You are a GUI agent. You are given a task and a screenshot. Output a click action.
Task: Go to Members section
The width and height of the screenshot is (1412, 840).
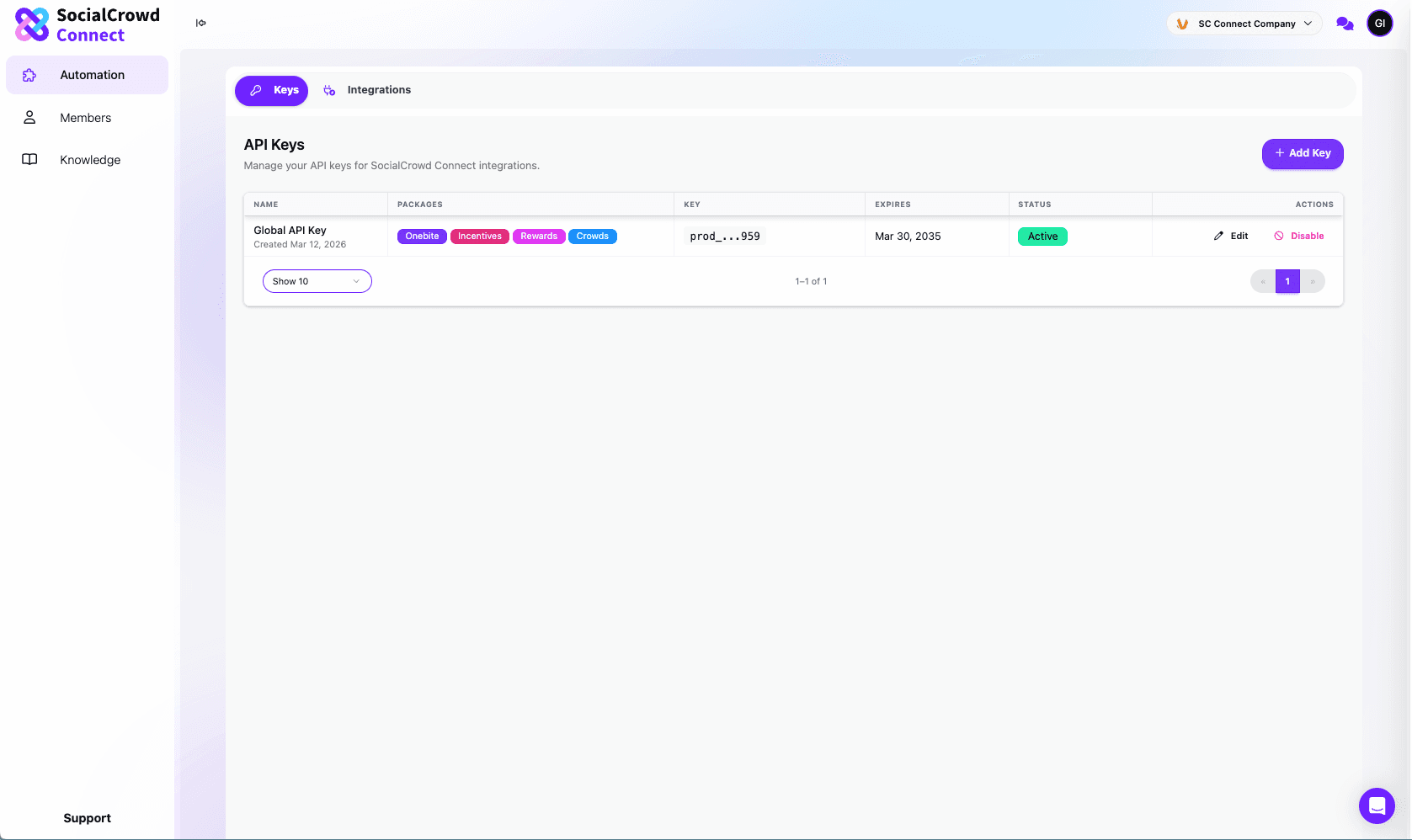88,118
